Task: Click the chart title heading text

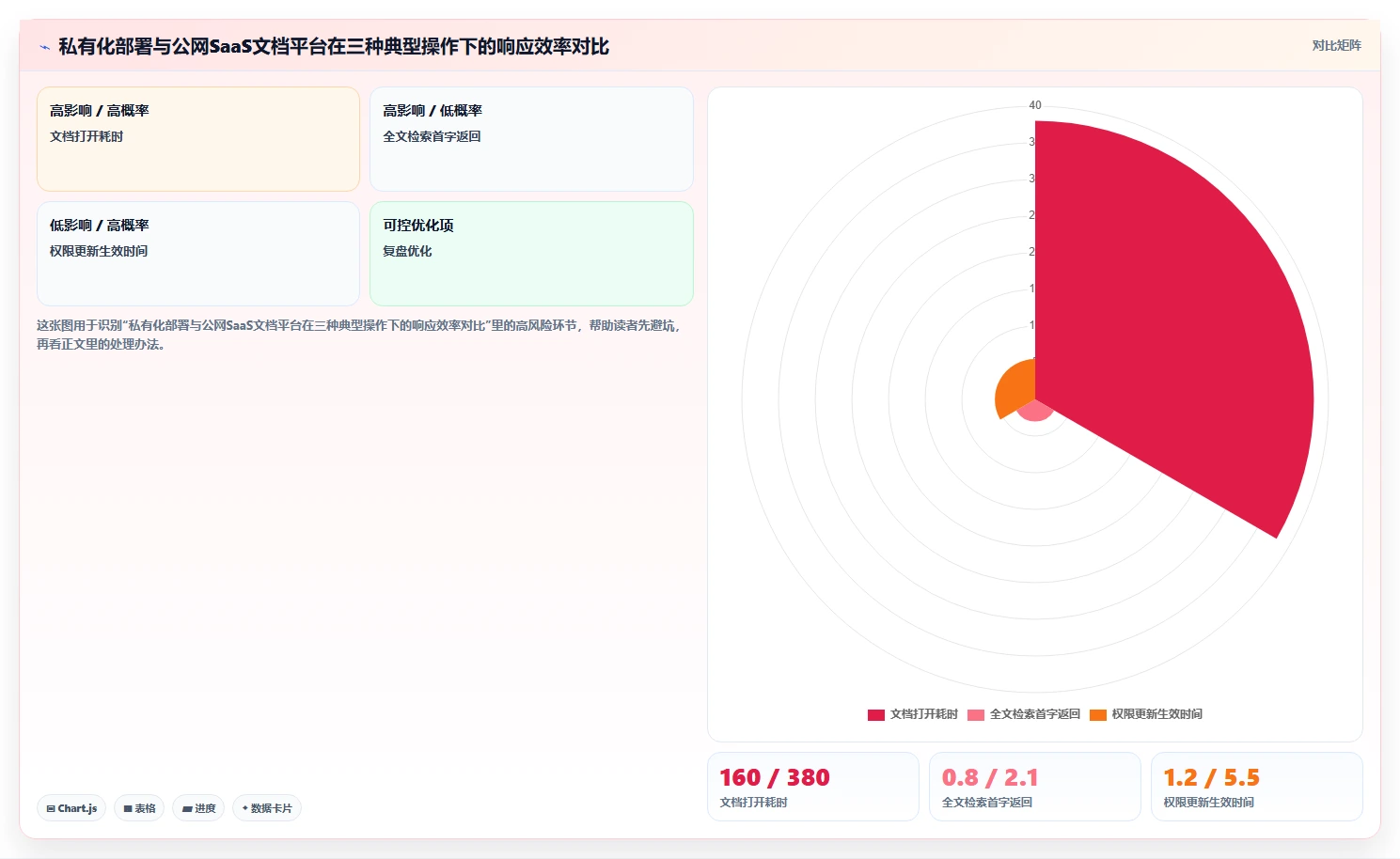Action: [x=334, y=46]
